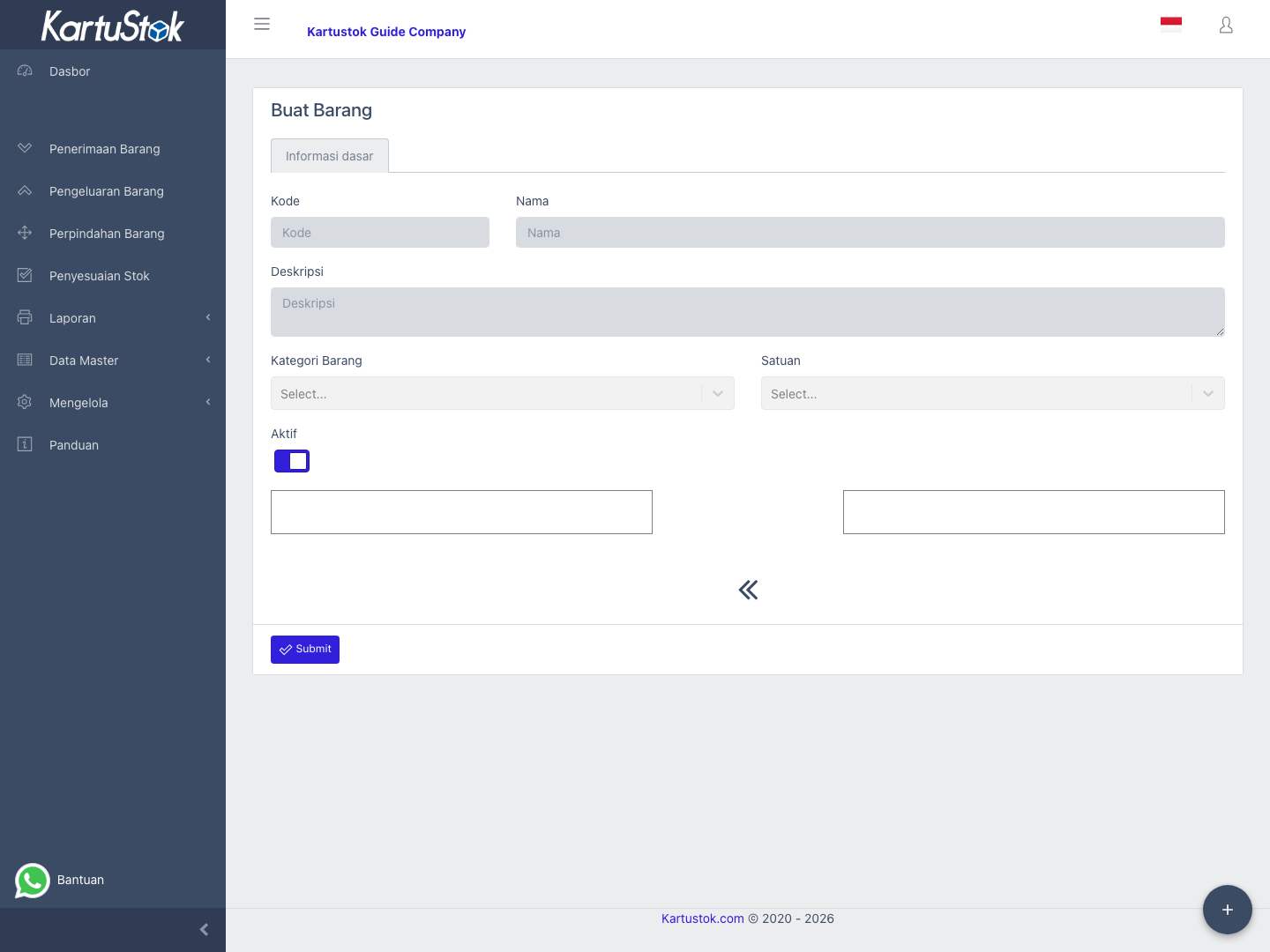Open the Kartustok.com footer link
The width and height of the screenshot is (1270, 952).
[x=703, y=919]
